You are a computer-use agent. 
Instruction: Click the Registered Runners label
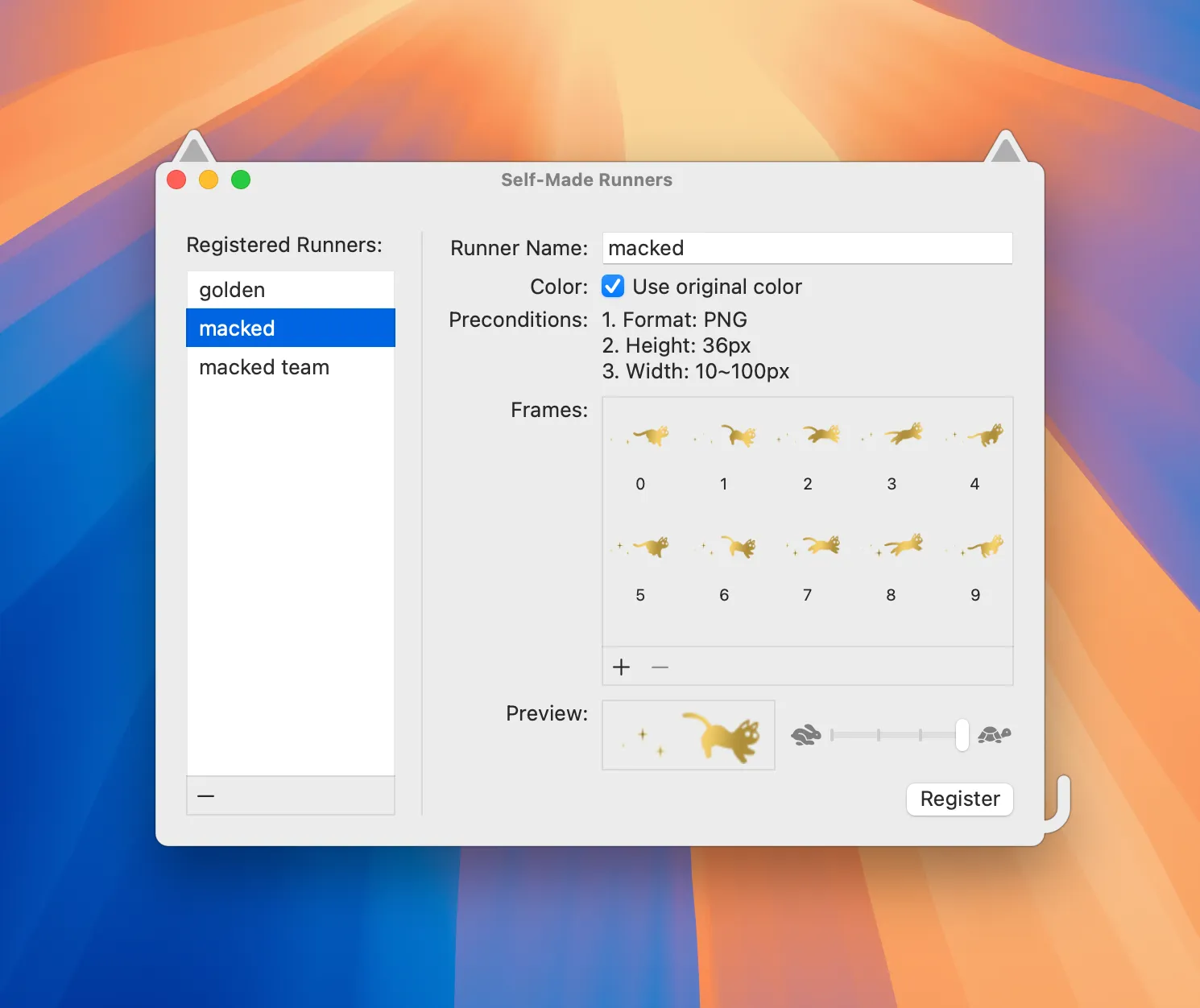pyautogui.click(x=284, y=245)
